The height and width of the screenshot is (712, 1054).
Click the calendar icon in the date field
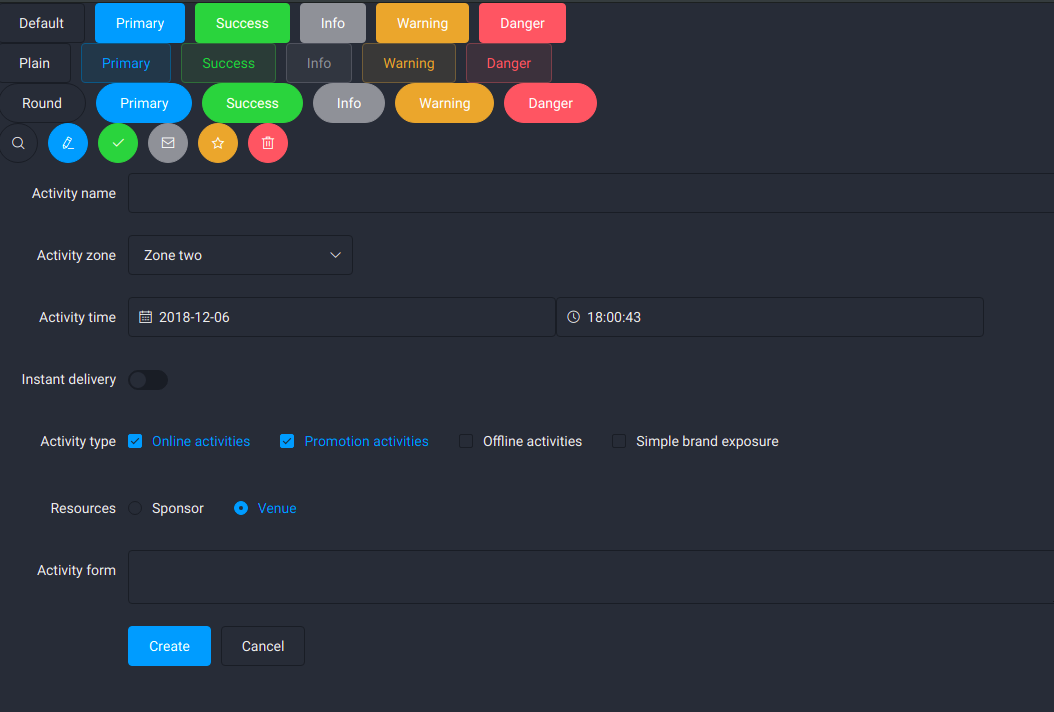click(x=146, y=316)
